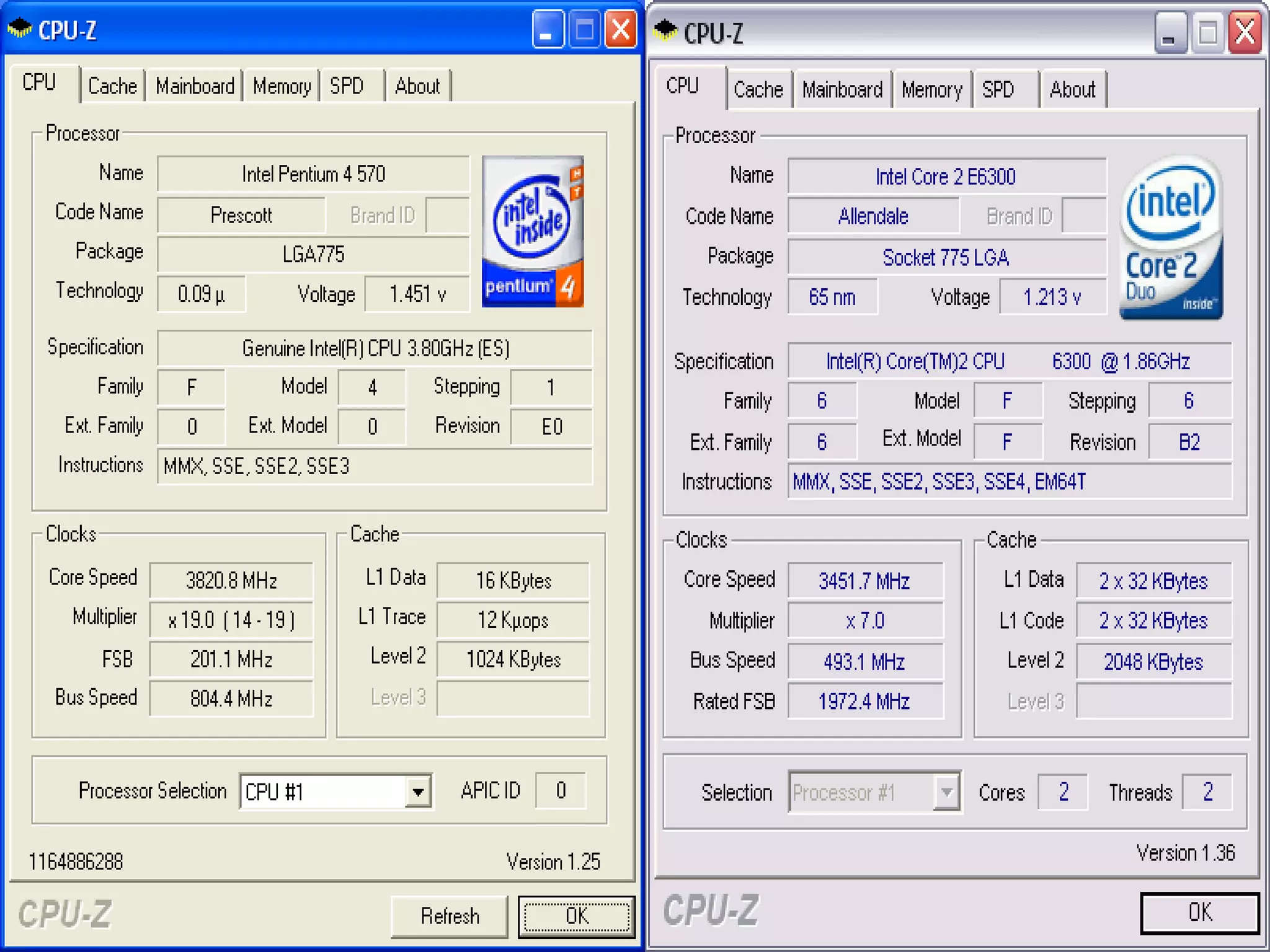Viewport: 1270px width, 952px height.
Task: Click OK in the left CPU-Z window
Action: point(576,915)
